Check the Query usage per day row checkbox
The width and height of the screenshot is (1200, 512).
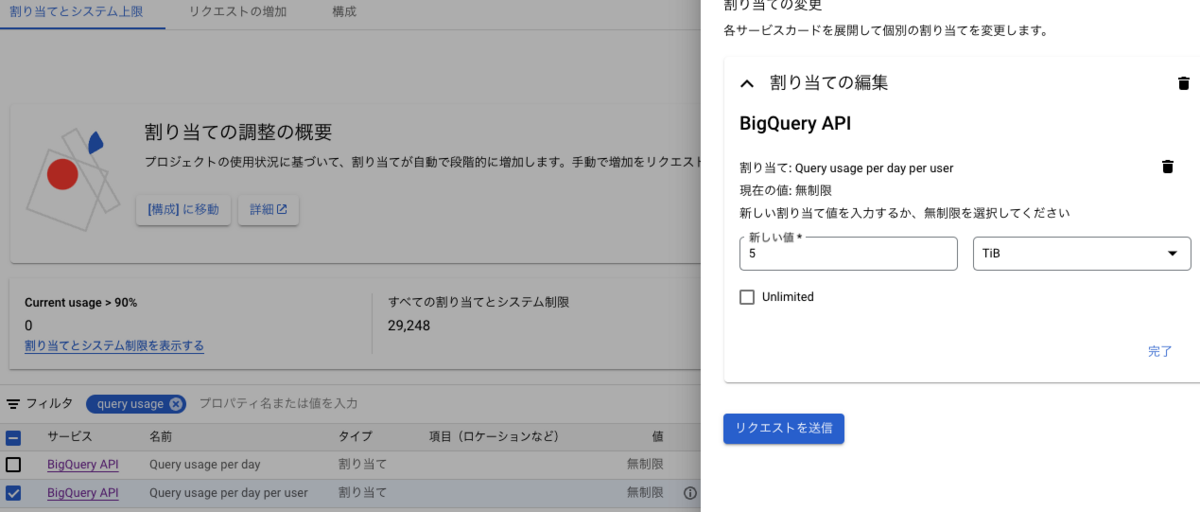pyautogui.click(x=13, y=465)
